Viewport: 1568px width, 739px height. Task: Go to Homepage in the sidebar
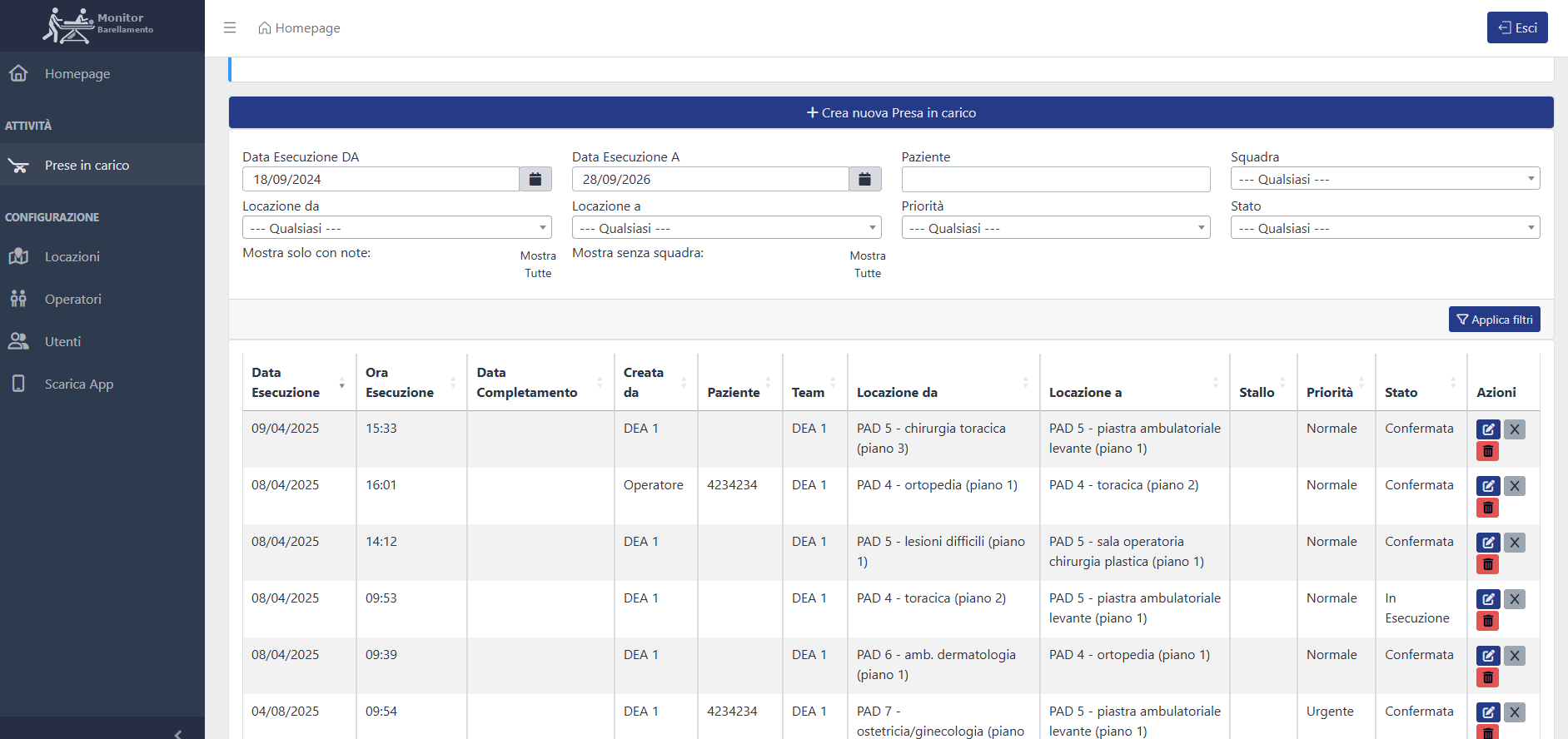click(x=102, y=73)
